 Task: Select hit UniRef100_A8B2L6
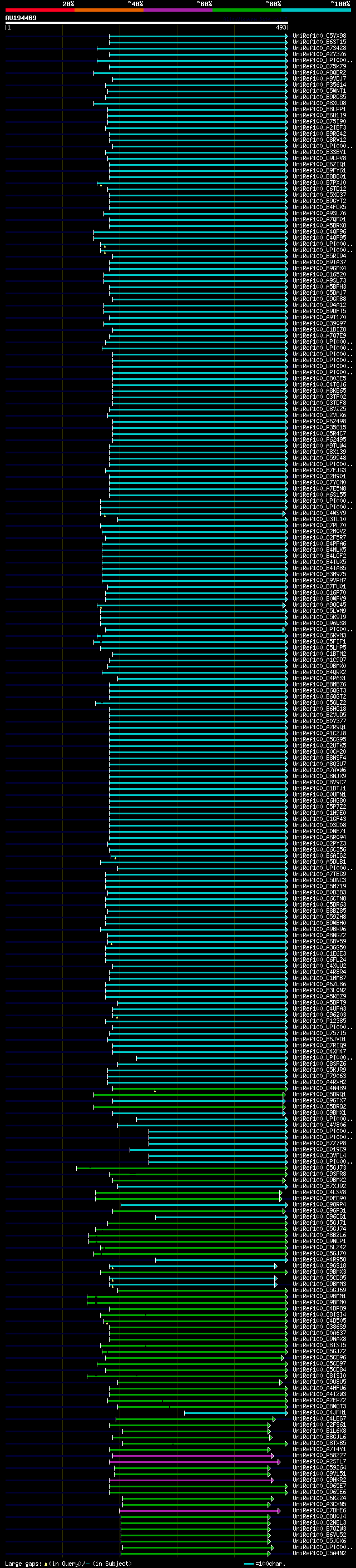pos(319,1235)
